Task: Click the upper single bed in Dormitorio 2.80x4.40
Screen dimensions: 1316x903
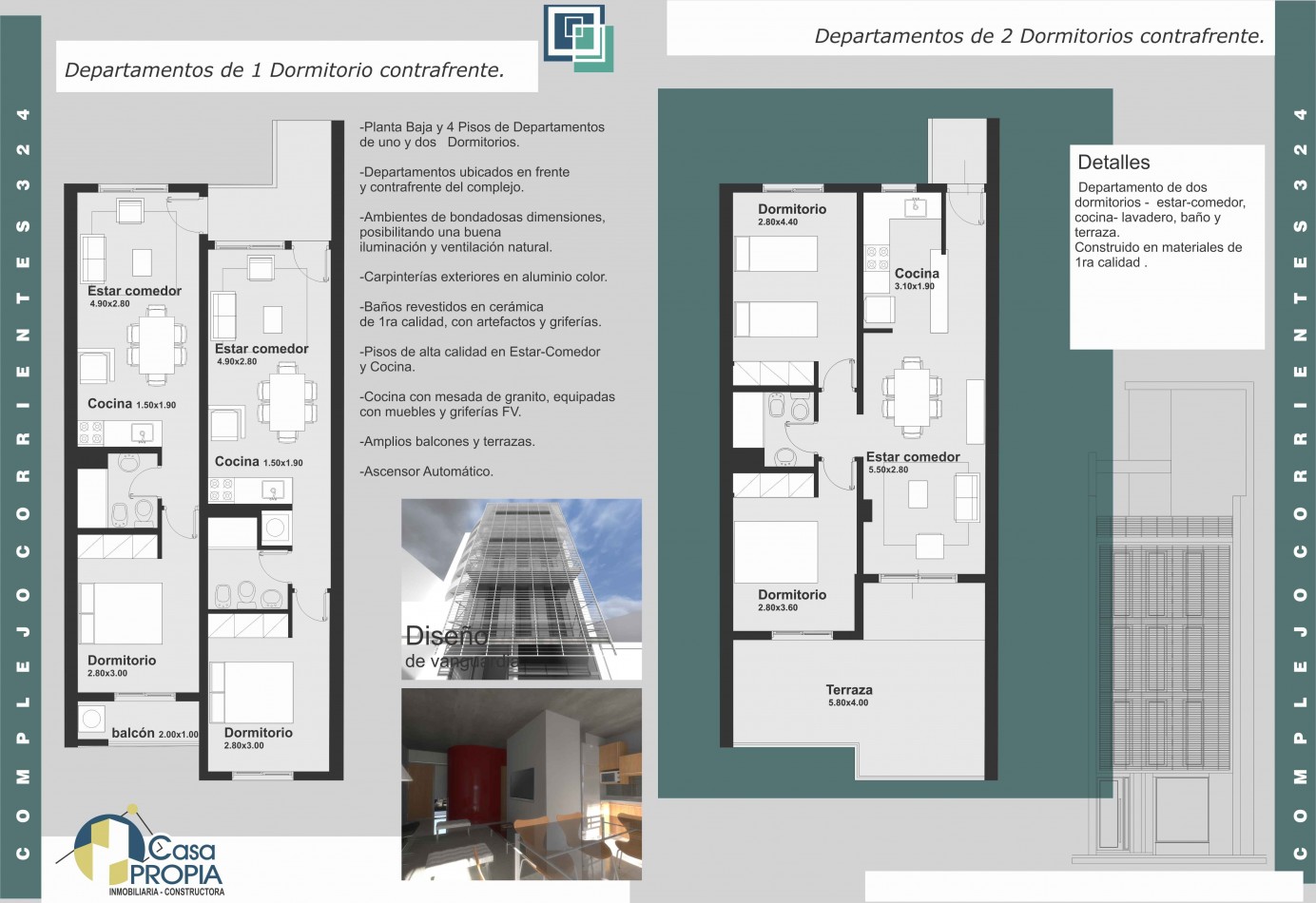Action: [x=776, y=254]
